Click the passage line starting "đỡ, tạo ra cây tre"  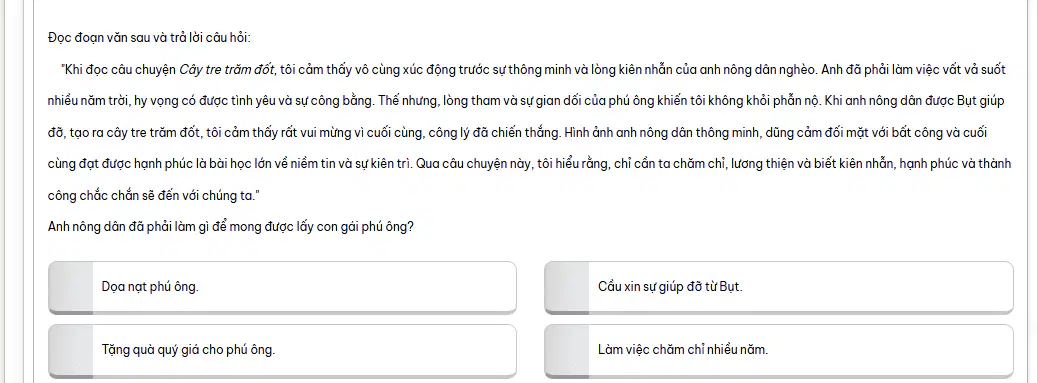point(518,132)
